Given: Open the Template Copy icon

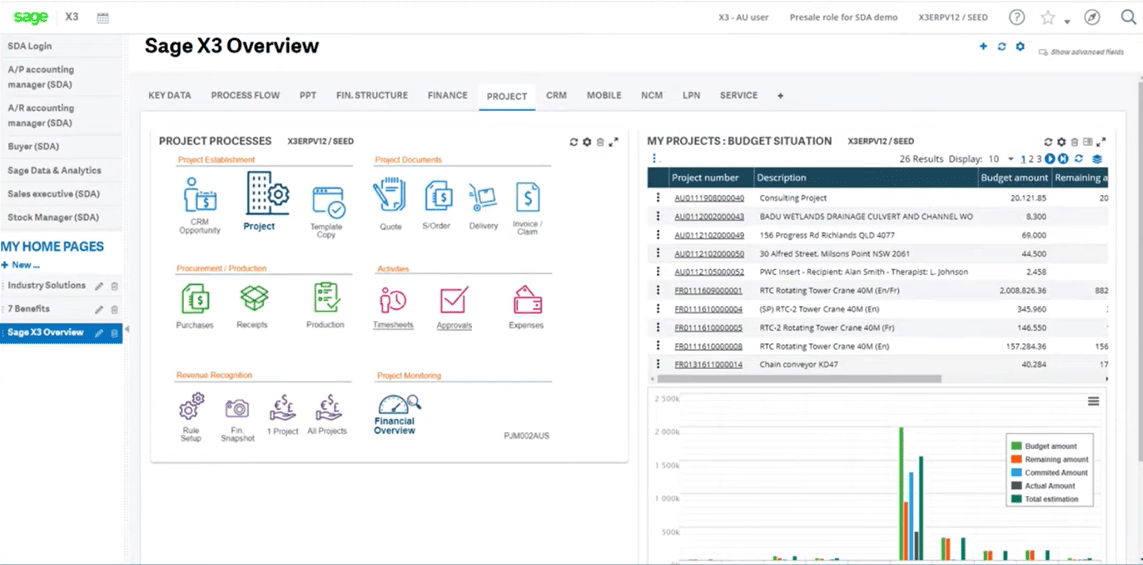Looking at the screenshot, I should [x=329, y=202].
